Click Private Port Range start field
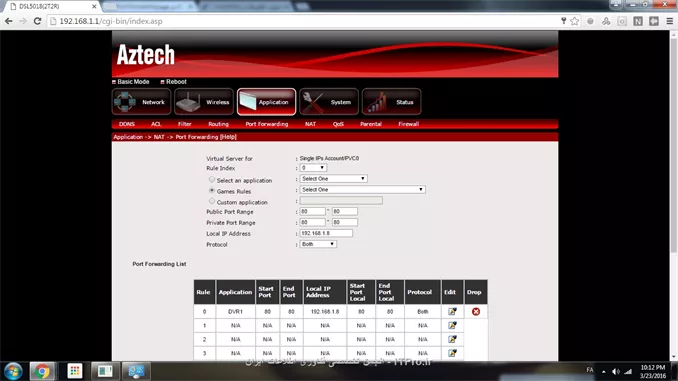This screenshot has height=381, width=678. [x=312, y=222]
